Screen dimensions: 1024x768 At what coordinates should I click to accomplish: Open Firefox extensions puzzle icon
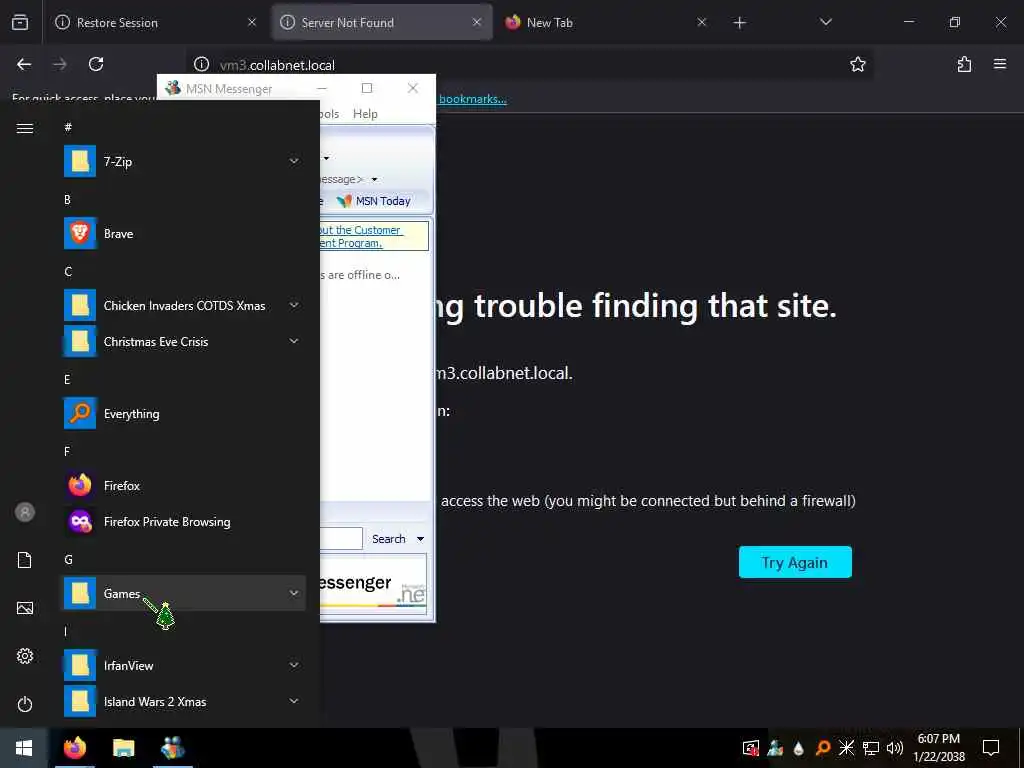pos(964,64)
